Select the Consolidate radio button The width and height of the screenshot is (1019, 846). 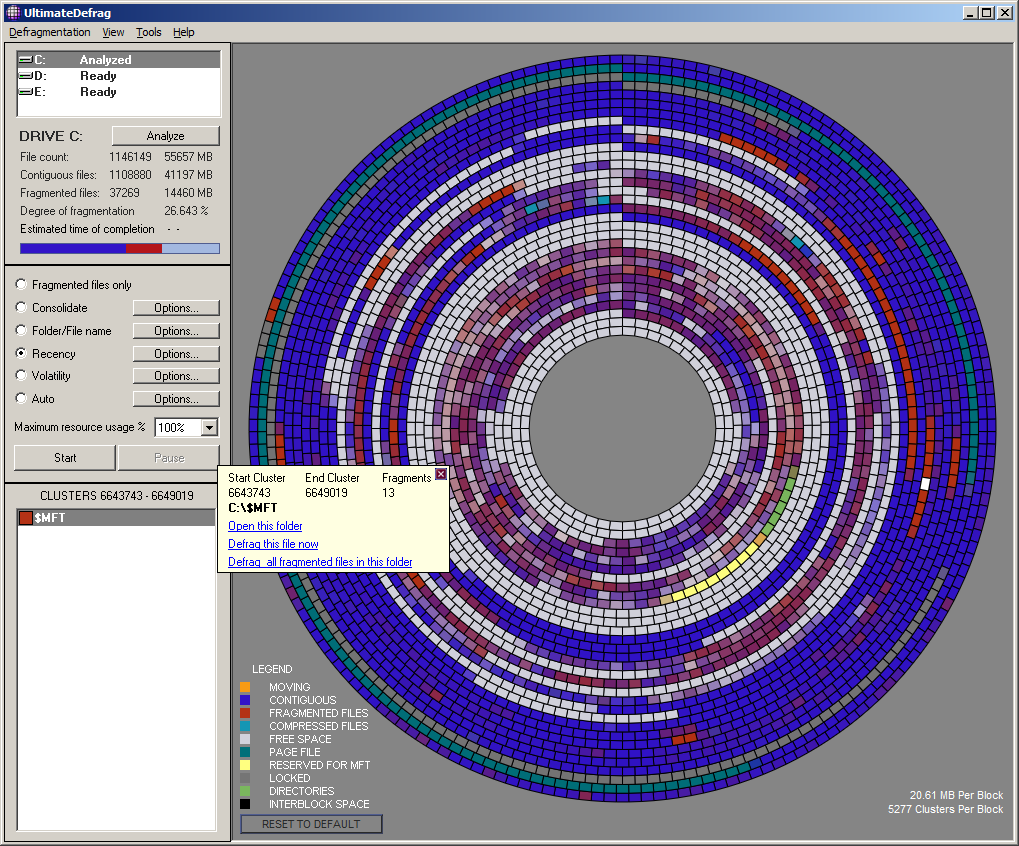point(21,307)
